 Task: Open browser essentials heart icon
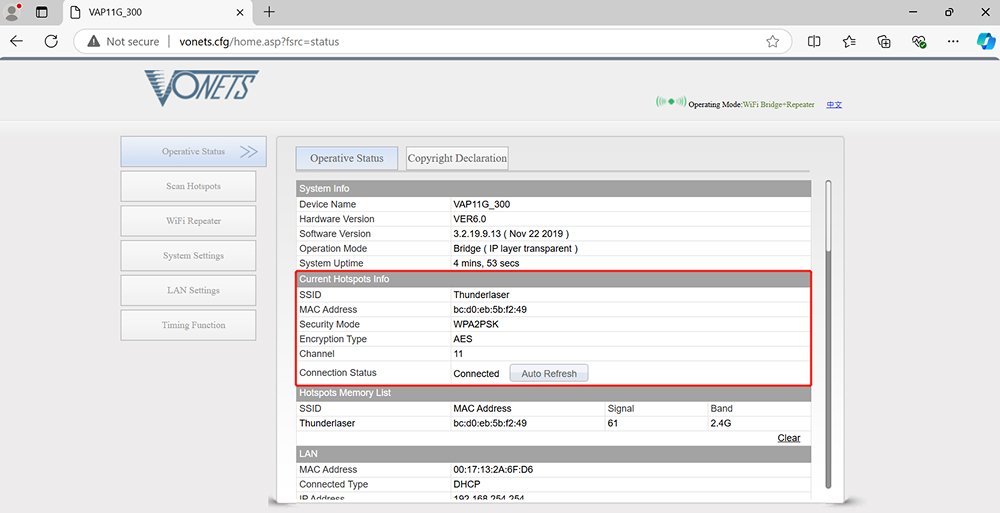pyautogui.click(x=919, y=42)
